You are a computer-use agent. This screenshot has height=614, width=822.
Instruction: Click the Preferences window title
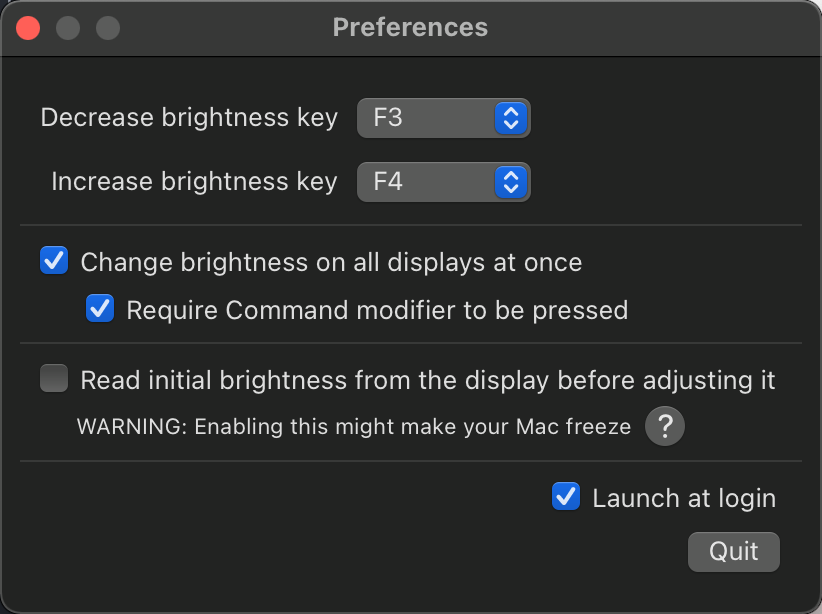point(410,27)
